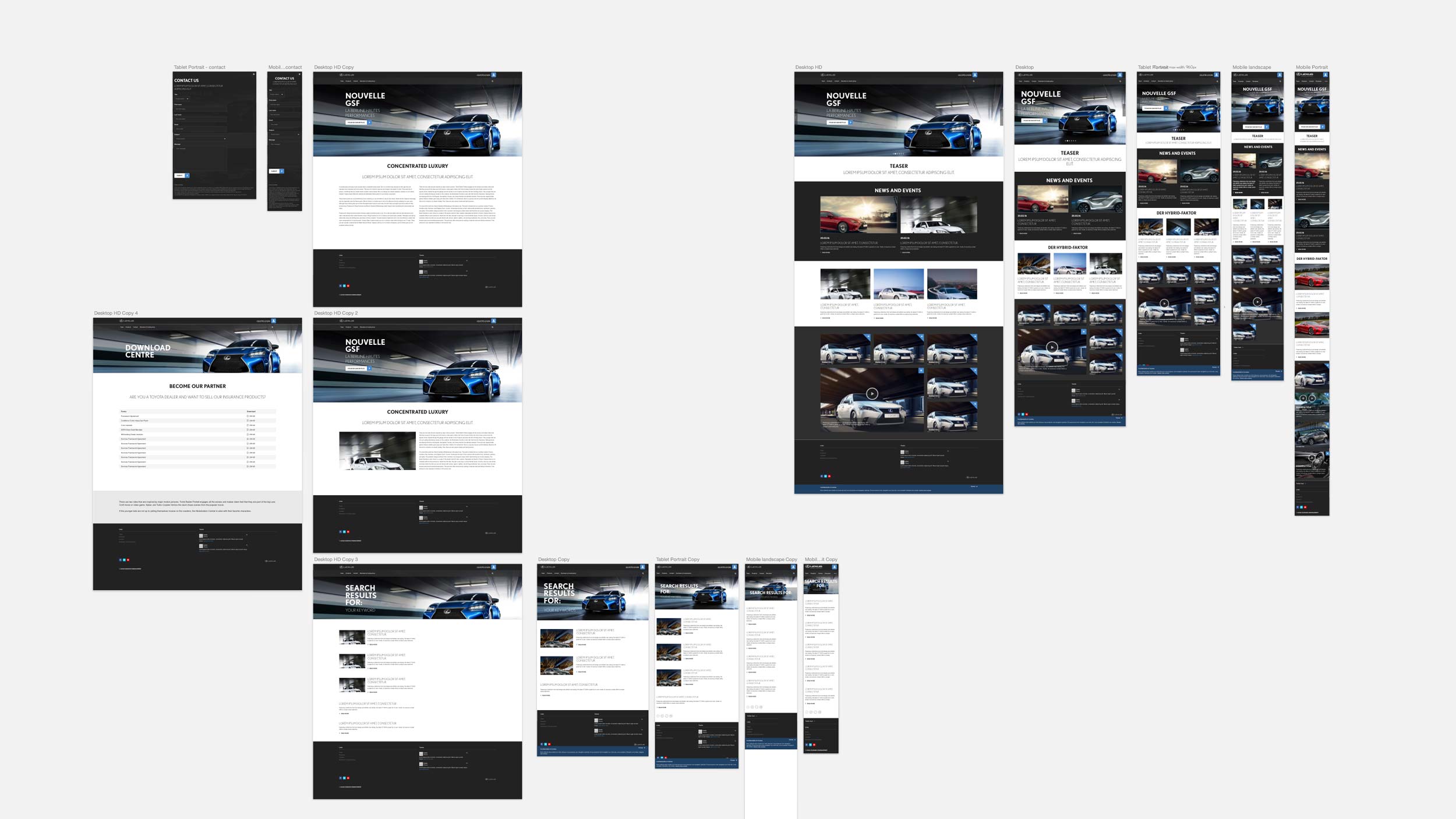Click user account icon in Desktop artboard header
This screenshot has height=819, width=1456.
[x=1121, y=75]
